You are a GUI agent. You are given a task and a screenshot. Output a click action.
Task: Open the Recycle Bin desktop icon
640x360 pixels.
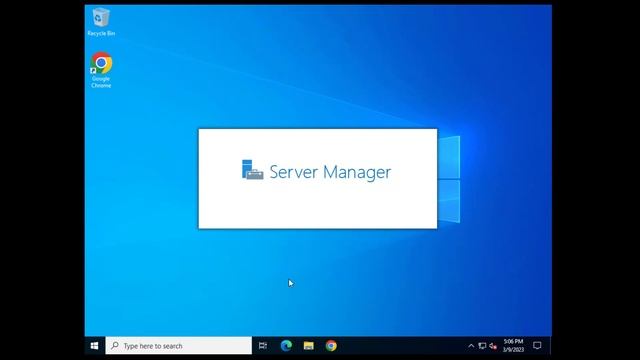click(101, 22)
